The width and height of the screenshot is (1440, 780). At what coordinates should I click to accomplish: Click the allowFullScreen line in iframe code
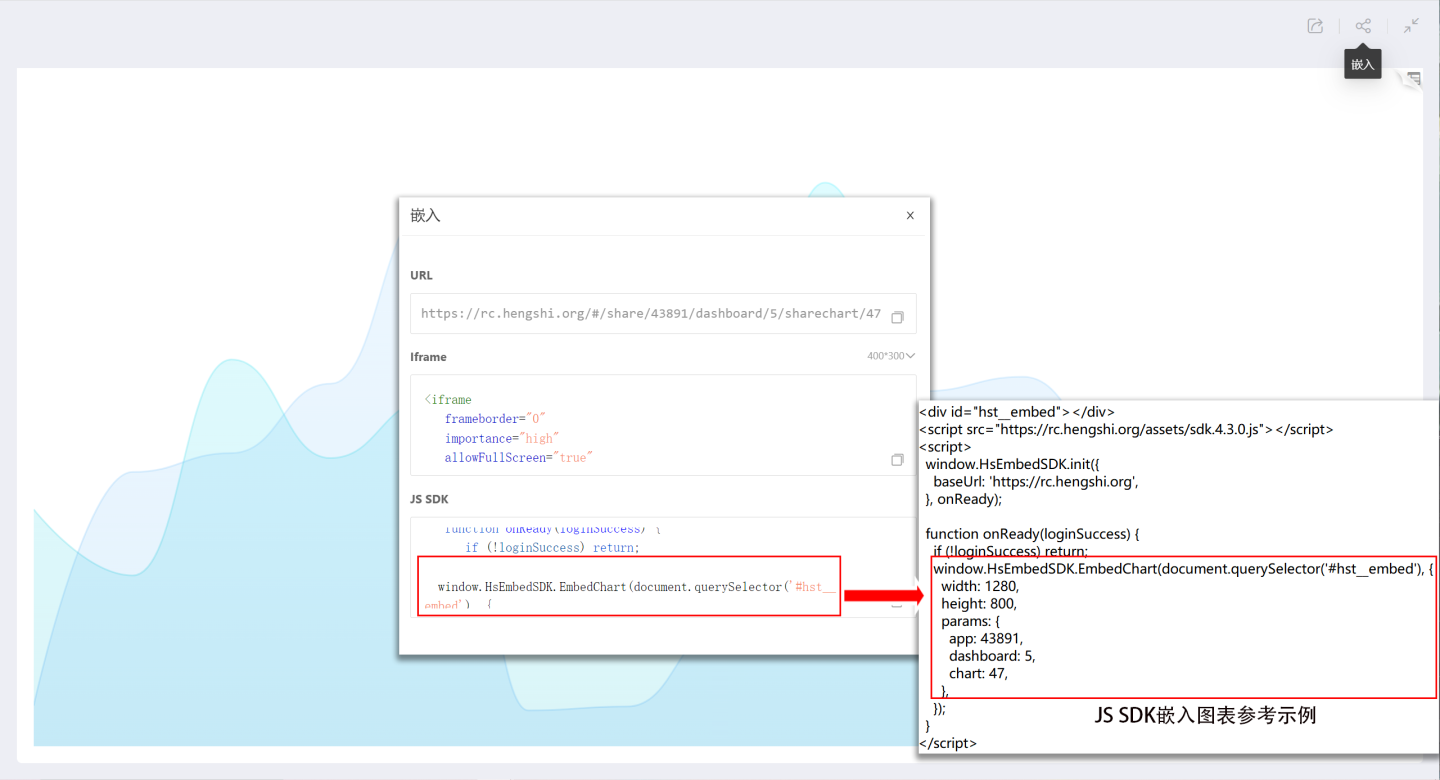pyautogui.click(x=518, y=457)
